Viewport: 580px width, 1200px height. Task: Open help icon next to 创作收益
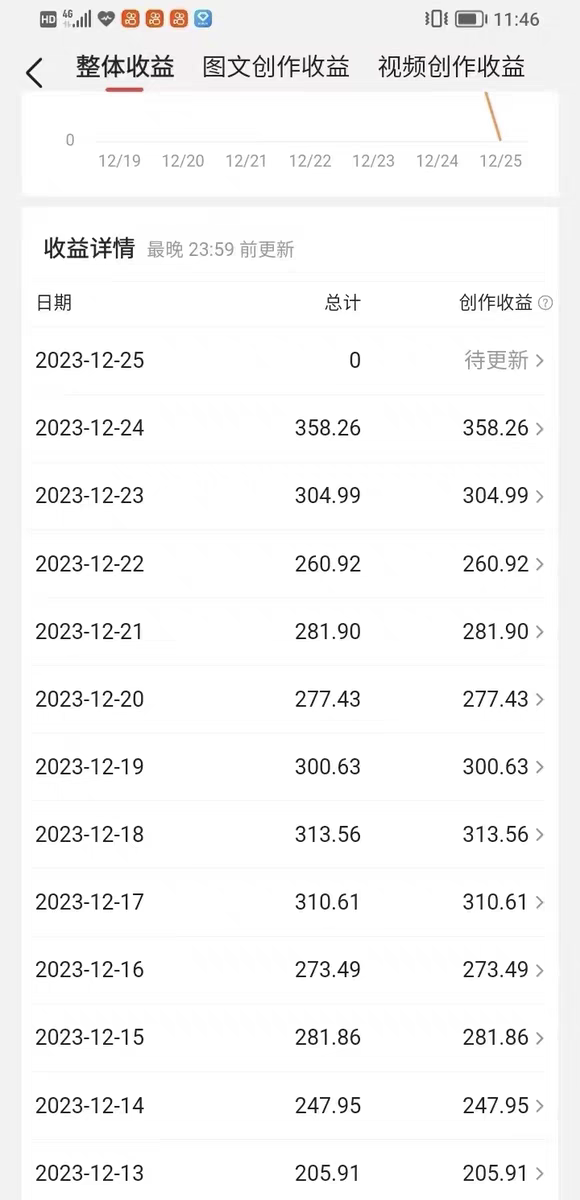(545, 303)
